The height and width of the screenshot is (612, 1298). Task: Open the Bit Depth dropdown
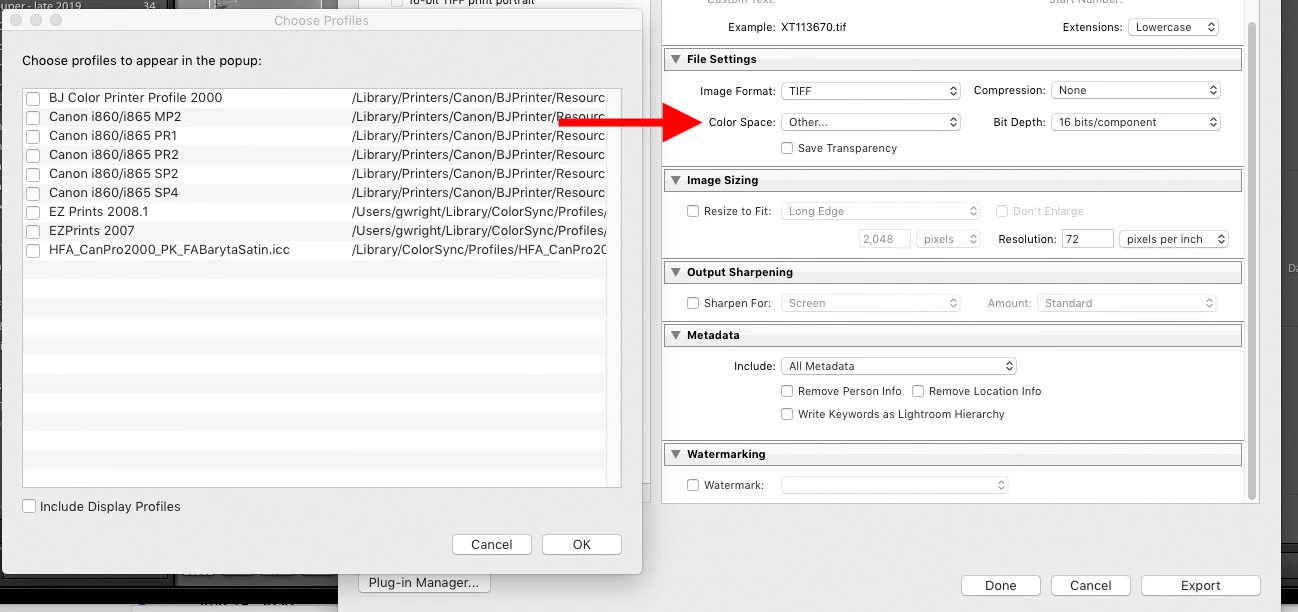(x=1136, y=122)
